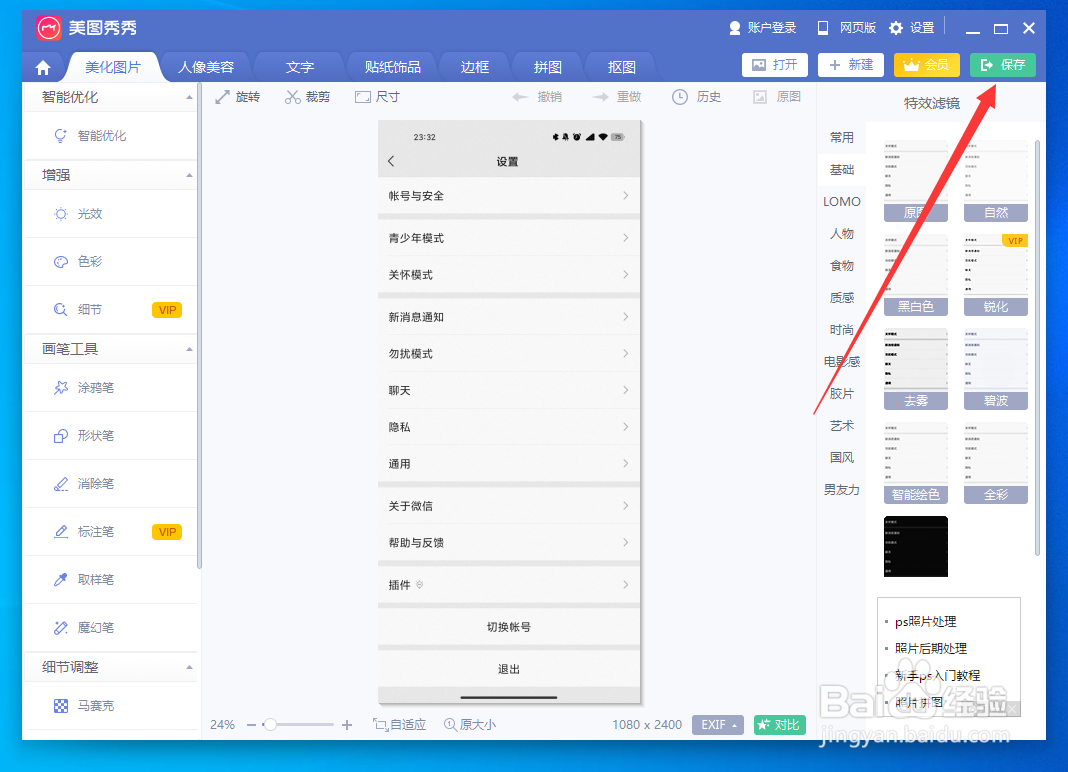
Task: Open the EXIF dropdown at bottom
Action: tap(717, 724)
